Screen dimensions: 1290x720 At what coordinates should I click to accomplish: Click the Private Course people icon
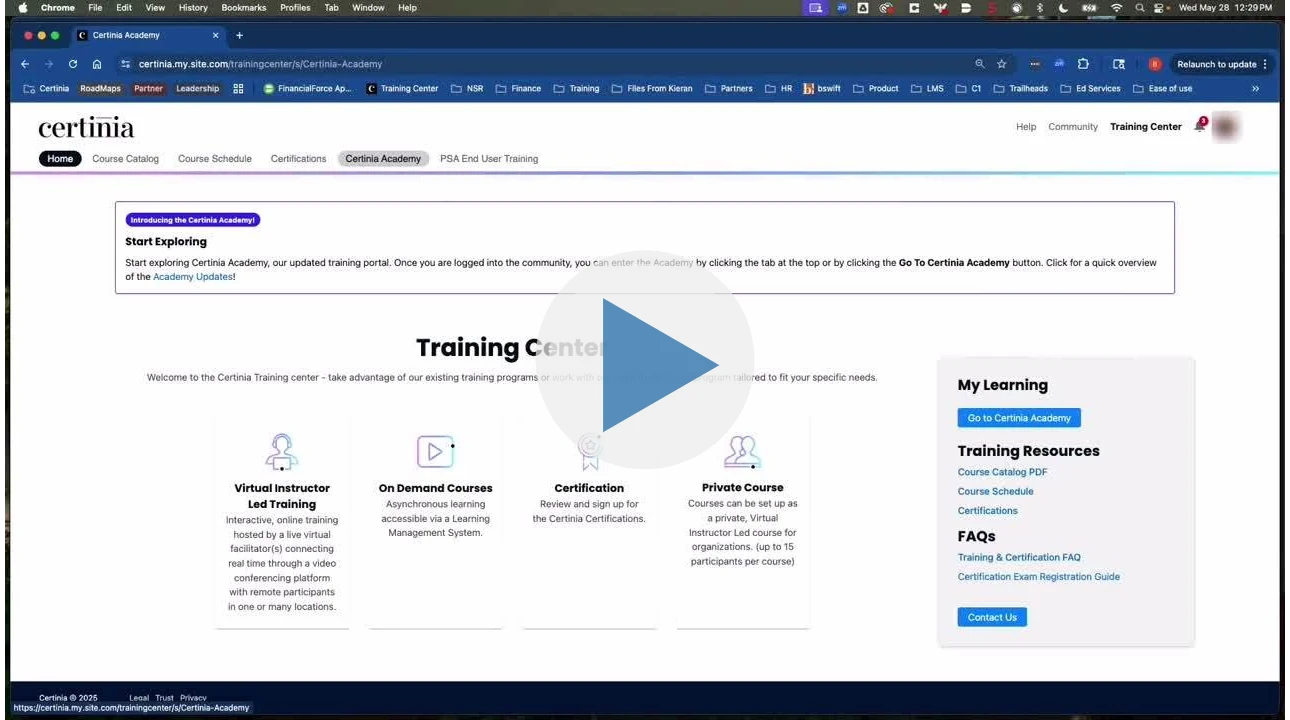click(x=742, y=452)
